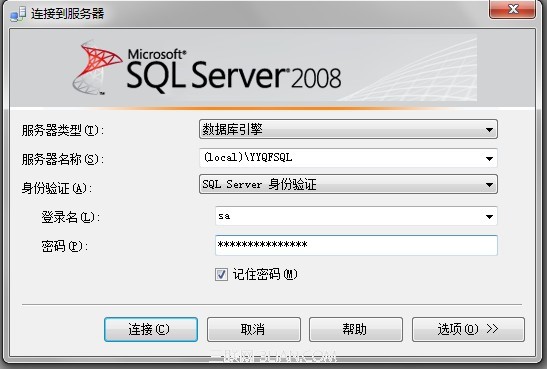Expand the 服务器类型 dropdown arrow
Screen dimensions: 547x369
click(x=489, y=130)
